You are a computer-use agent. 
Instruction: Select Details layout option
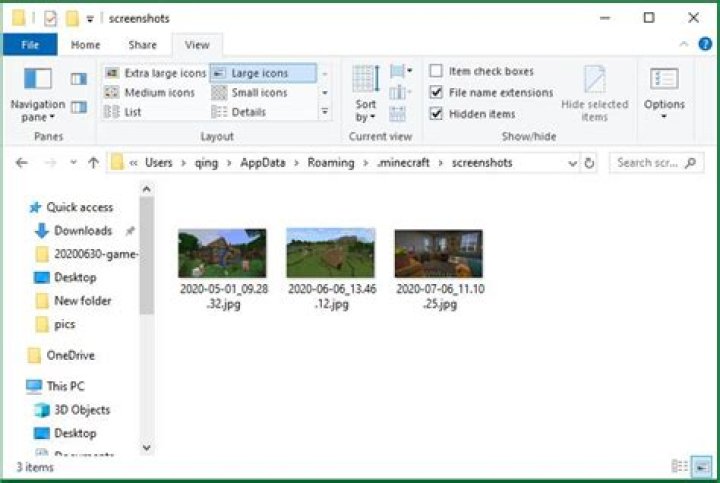(239, 112)
